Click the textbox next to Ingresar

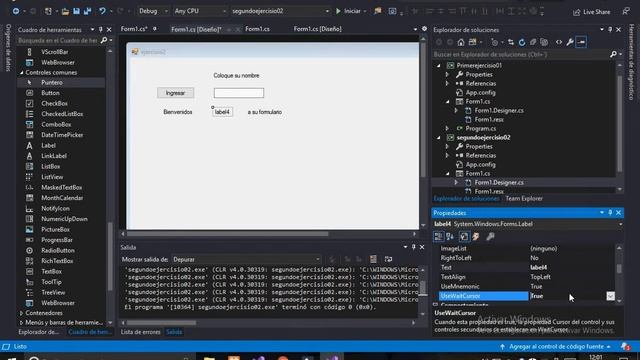(x=239, y=93)
